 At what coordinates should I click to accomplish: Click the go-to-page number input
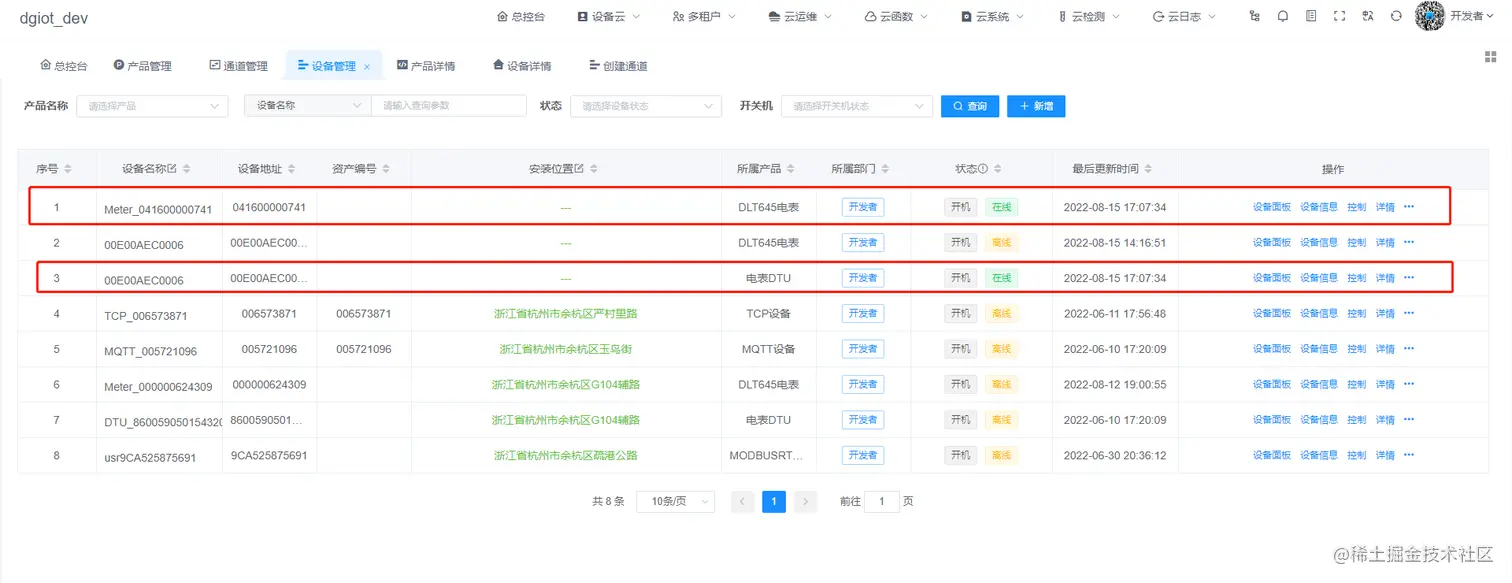coord(882,501)
